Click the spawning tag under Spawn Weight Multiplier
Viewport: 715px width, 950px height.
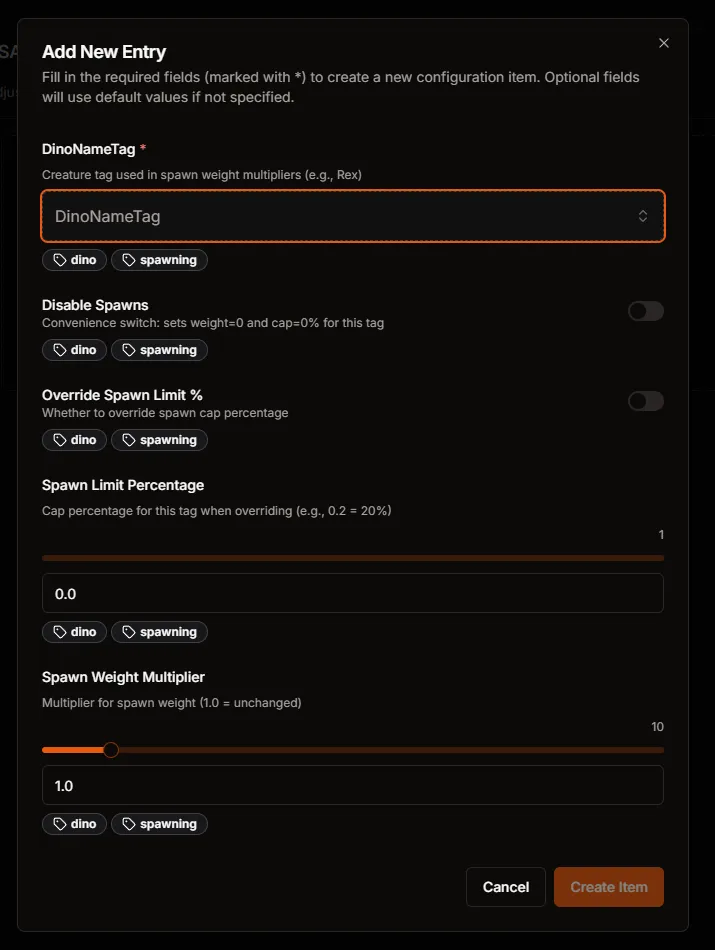pyautogui.click(x=159, y=823)
